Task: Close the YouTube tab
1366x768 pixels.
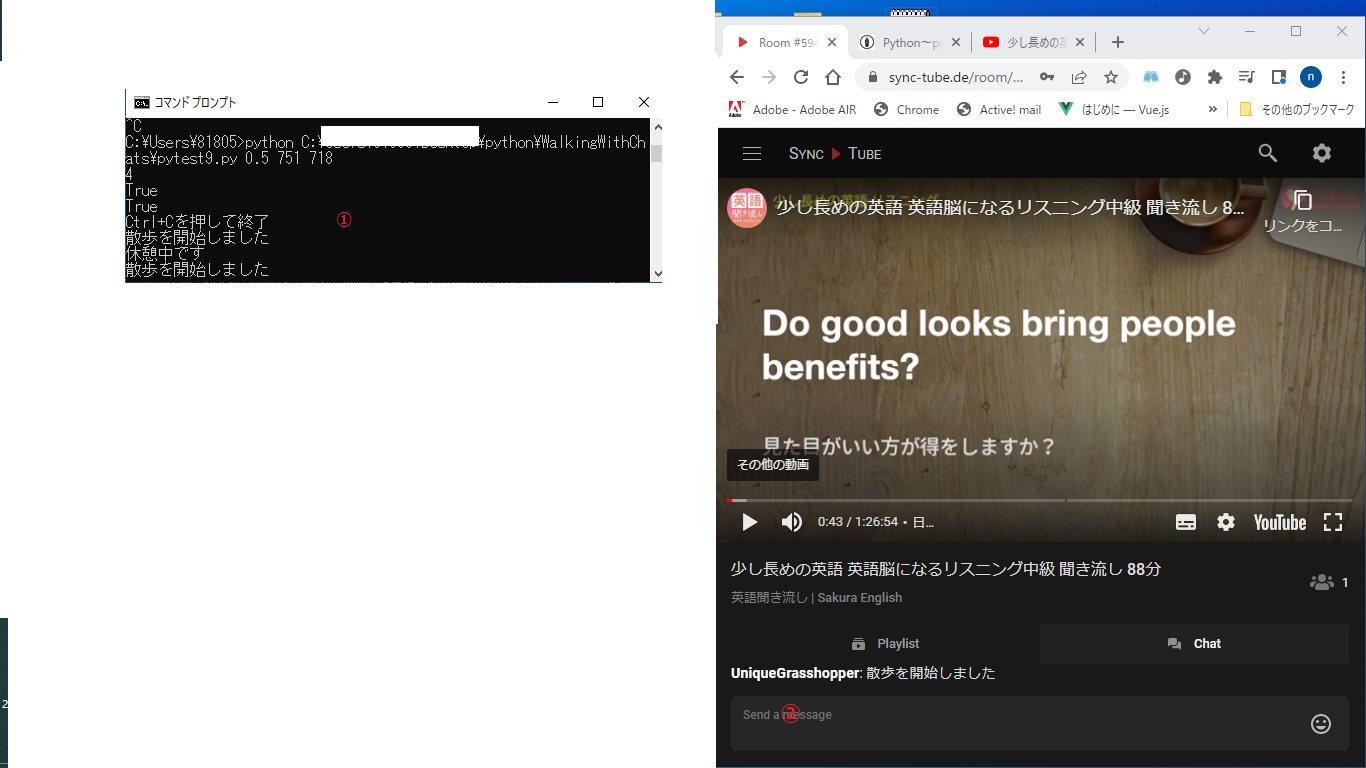Action: tap(1079, 42)
